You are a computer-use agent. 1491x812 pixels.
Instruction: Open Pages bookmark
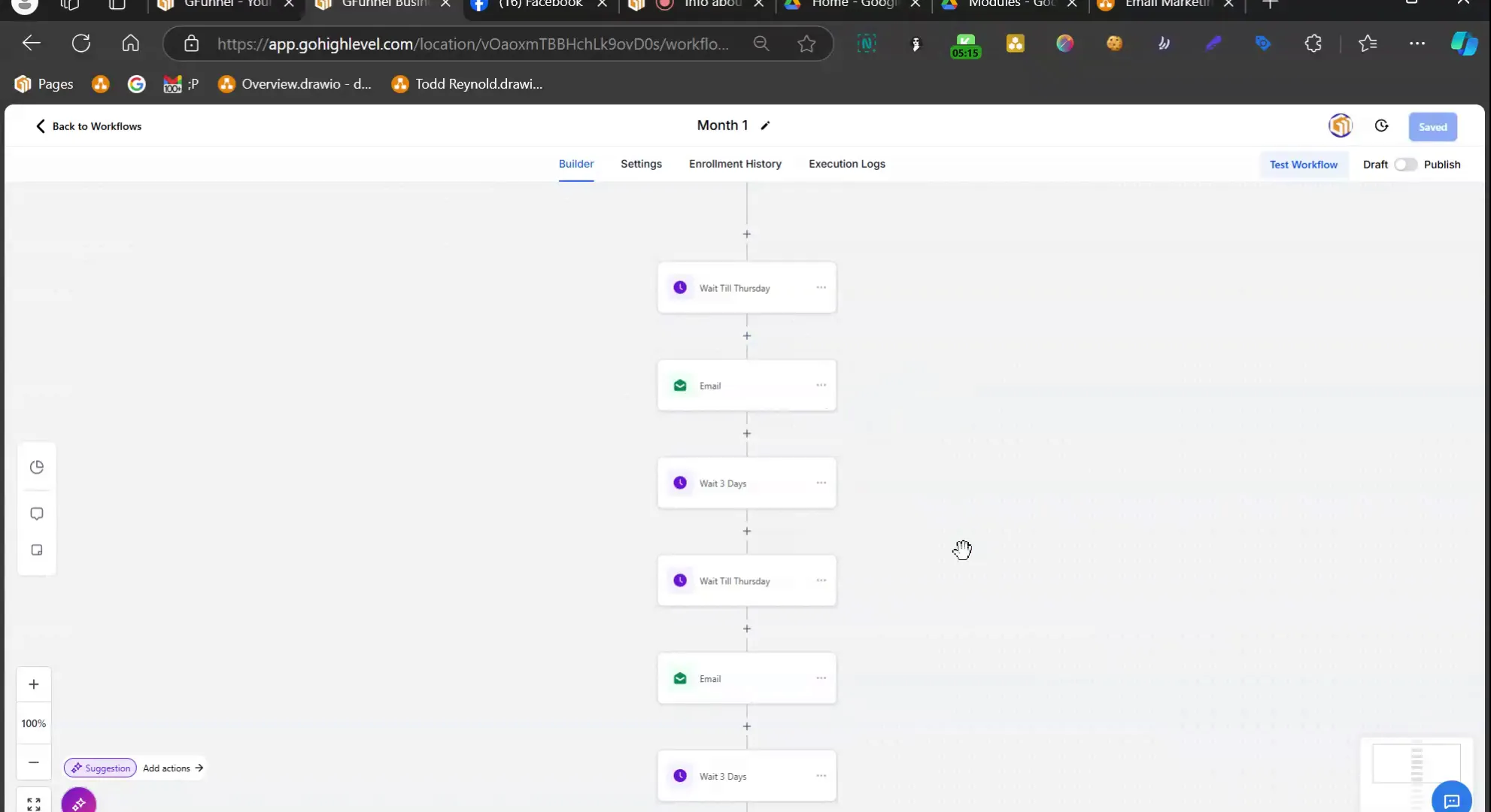click(x=44, y=84)
